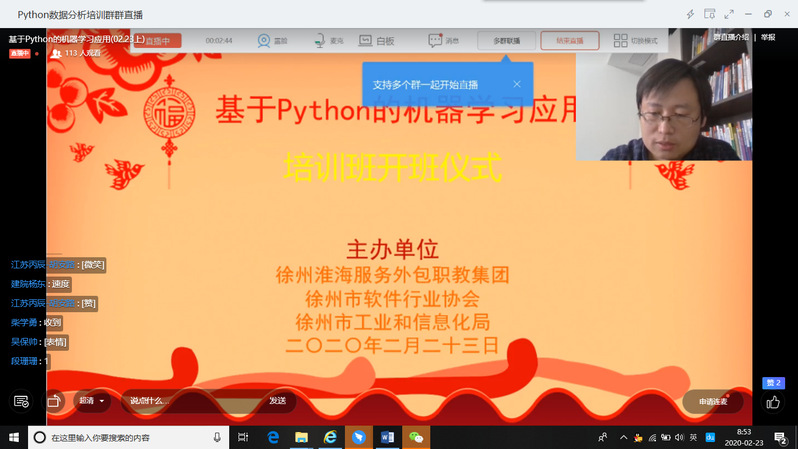Open WeChat from the taskbar
Viewport: 798px width, 449px height.
click(x=417, y=438)
